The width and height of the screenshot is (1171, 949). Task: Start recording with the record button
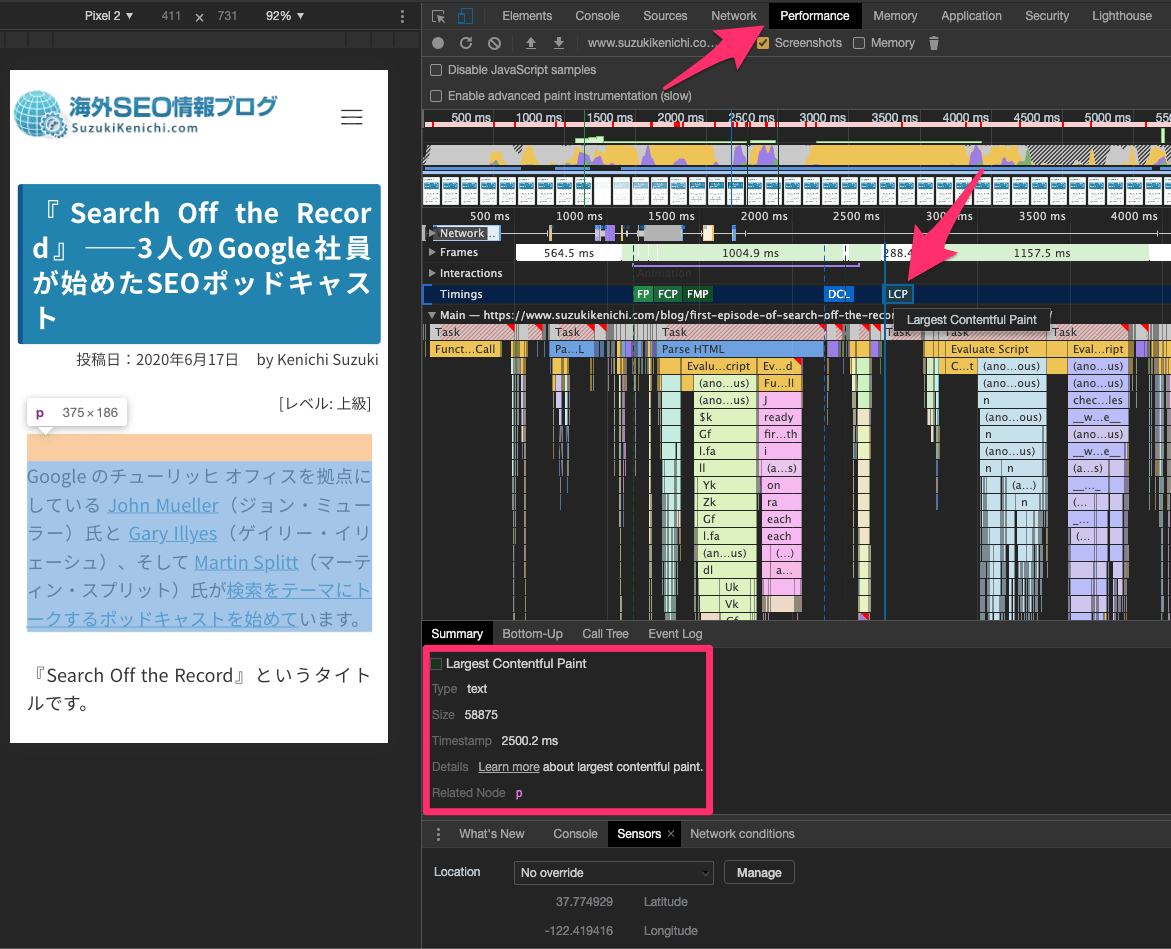(438, 43)
